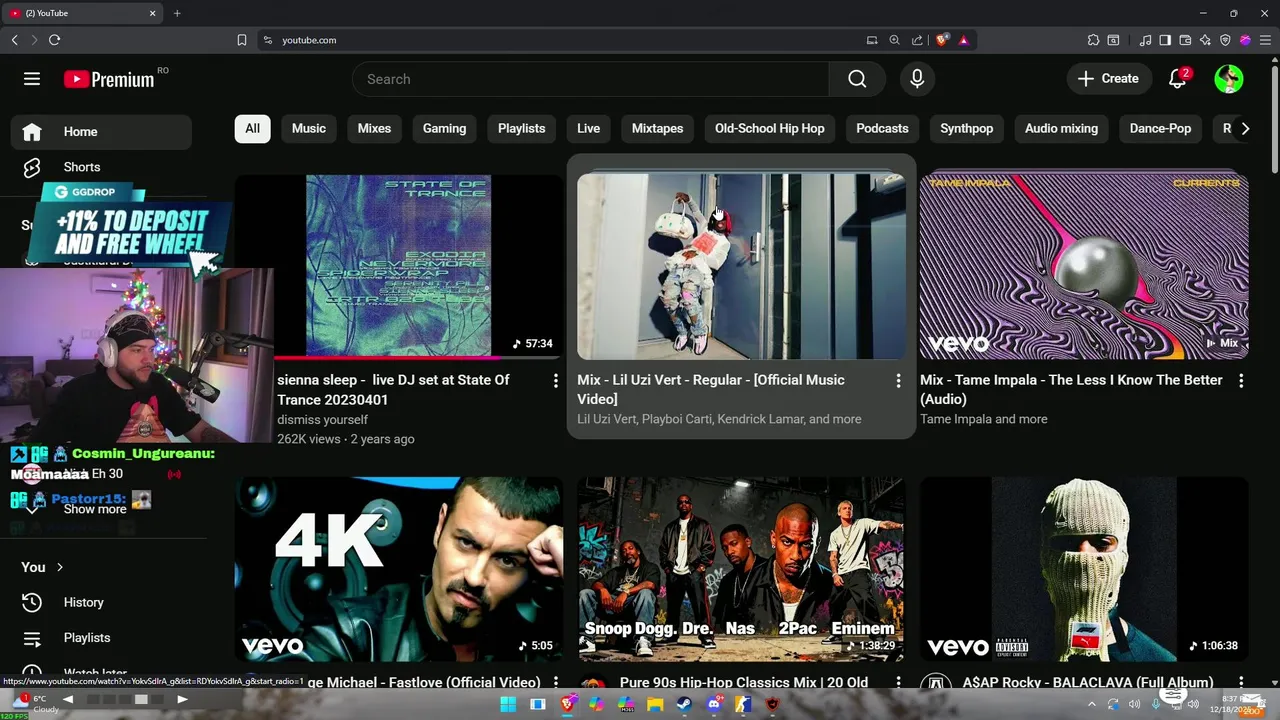Open the Leo AI sparkle icon
Viewport: 1280px width, 720px height.
click(x=1205, y=40)
